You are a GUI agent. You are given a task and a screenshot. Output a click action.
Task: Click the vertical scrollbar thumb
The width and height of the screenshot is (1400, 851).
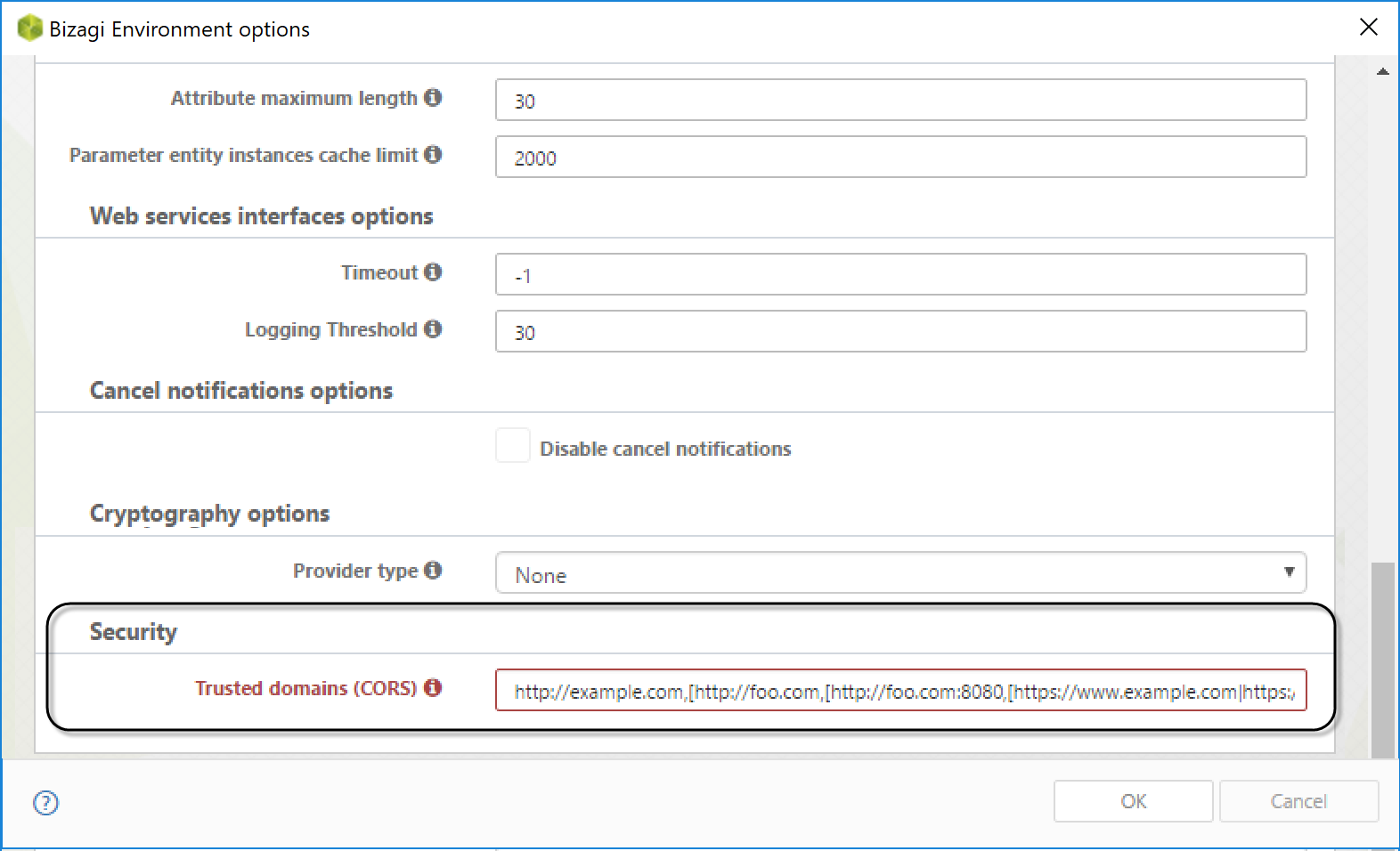1383,660
